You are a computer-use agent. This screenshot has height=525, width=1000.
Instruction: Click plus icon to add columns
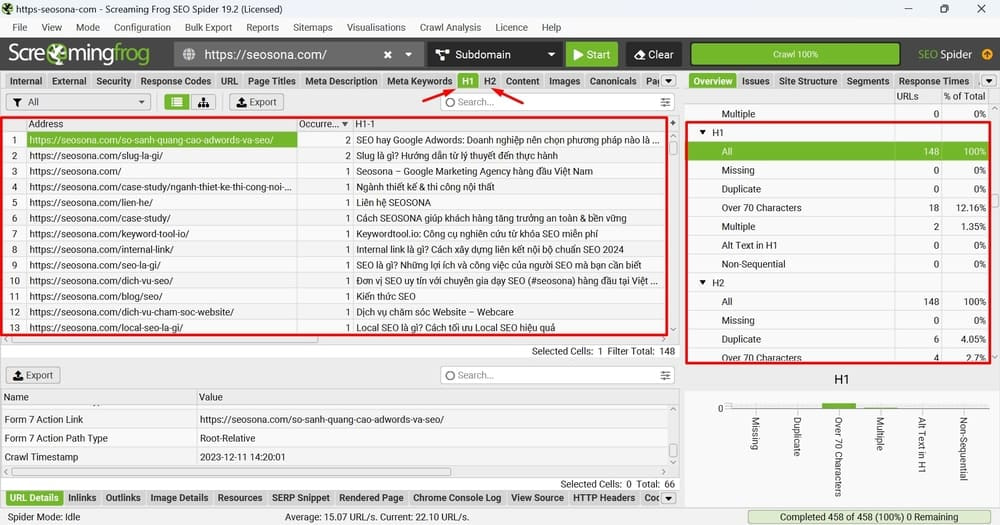(673, 122)
